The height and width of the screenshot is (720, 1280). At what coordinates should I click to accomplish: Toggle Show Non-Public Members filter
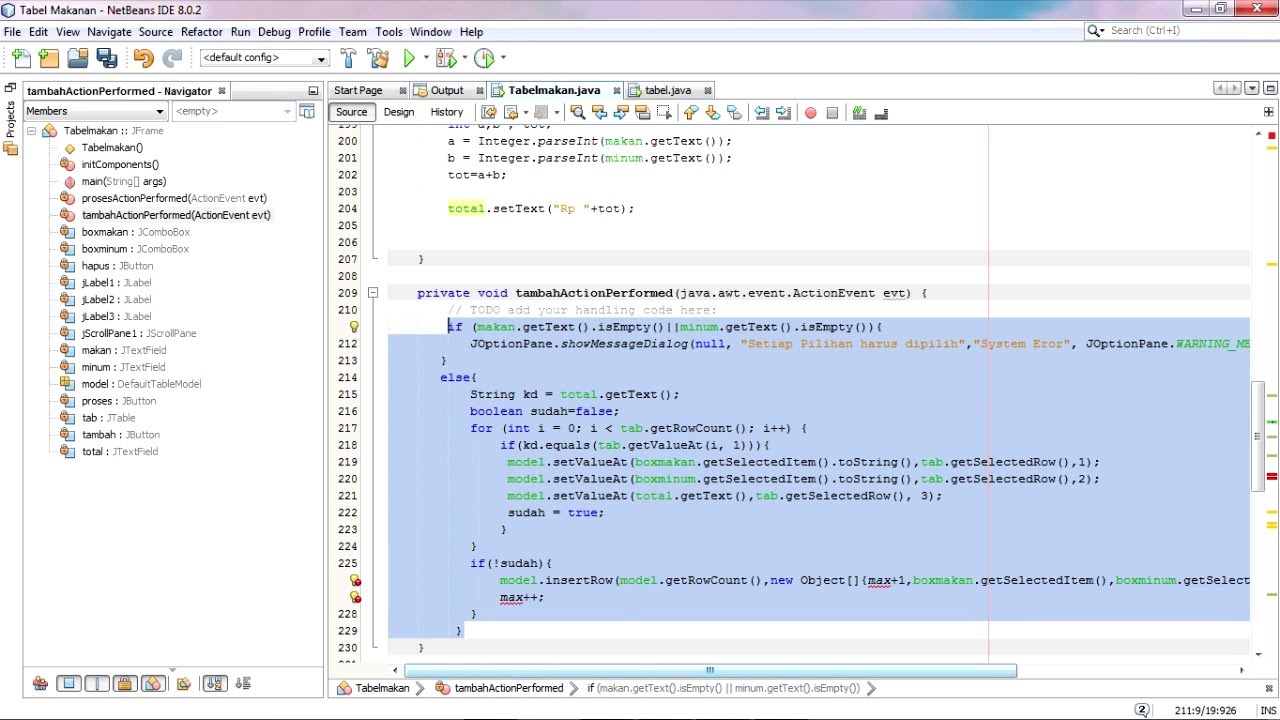coord(125,684)
